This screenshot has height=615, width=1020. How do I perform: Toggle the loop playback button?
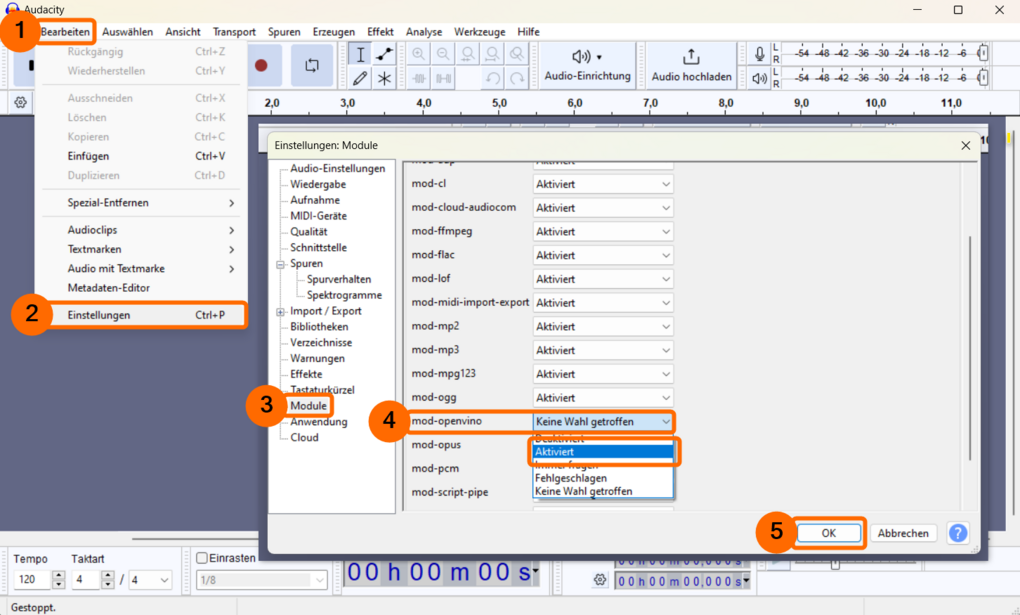[312, 65]
